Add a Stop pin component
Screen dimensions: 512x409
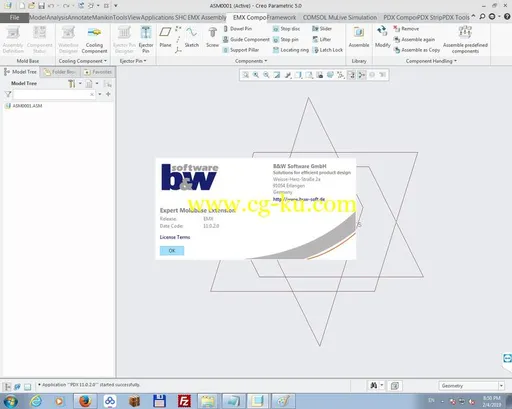[286, 40]
